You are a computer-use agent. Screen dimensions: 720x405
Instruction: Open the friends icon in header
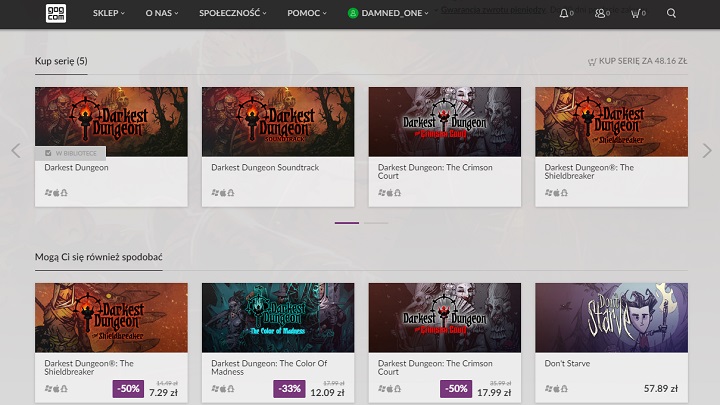tap(600, 13)
